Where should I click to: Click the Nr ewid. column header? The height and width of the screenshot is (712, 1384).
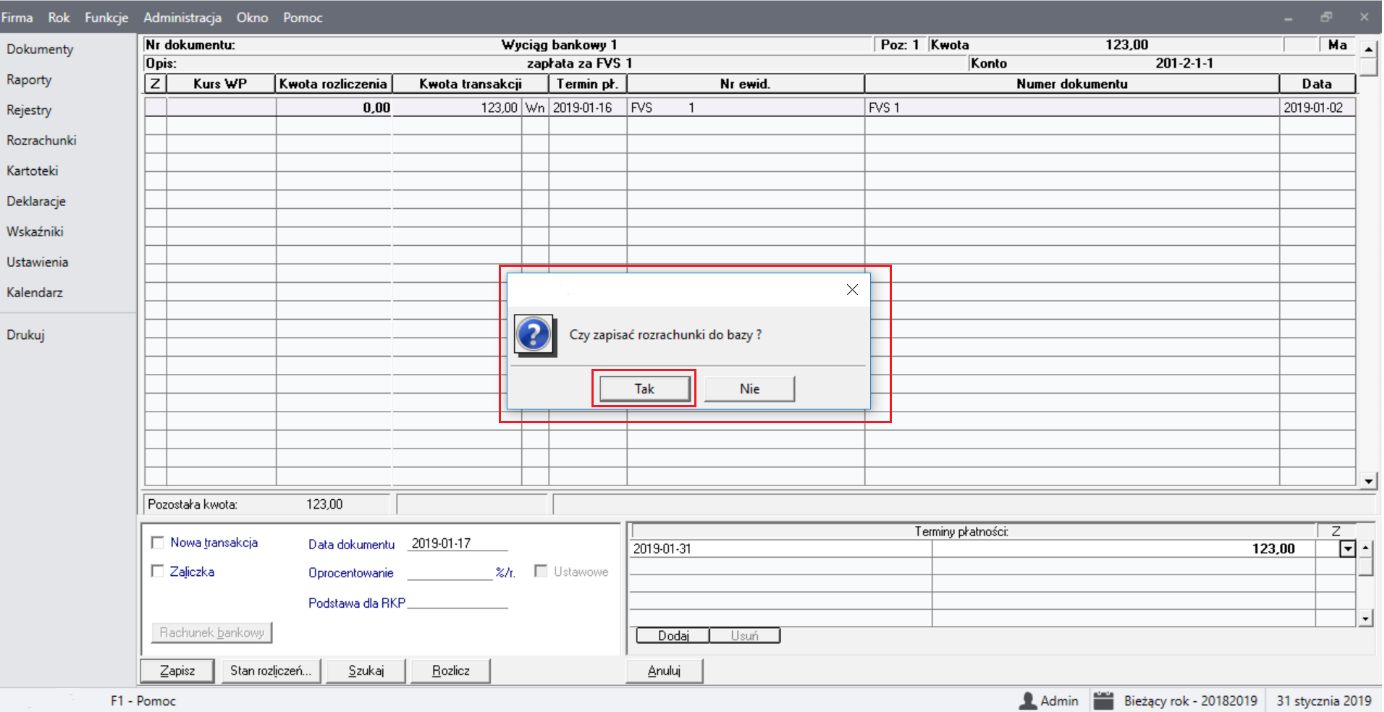point(746,84)
